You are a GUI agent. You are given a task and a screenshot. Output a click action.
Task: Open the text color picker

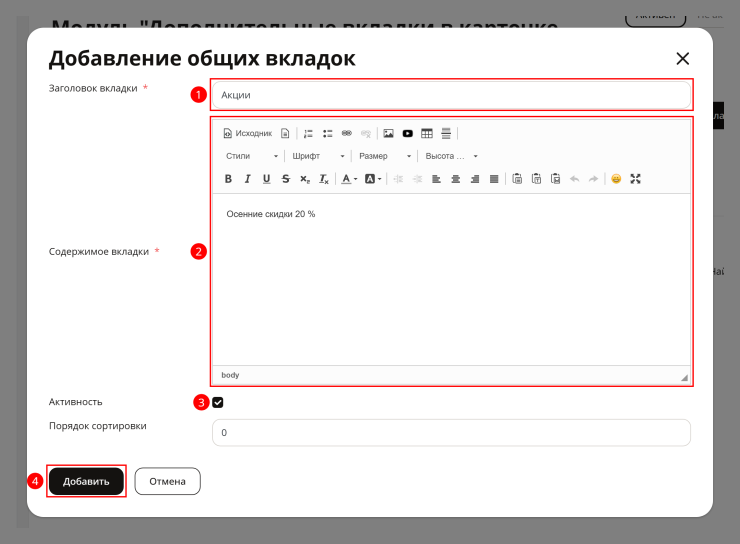tap(349, 179)
